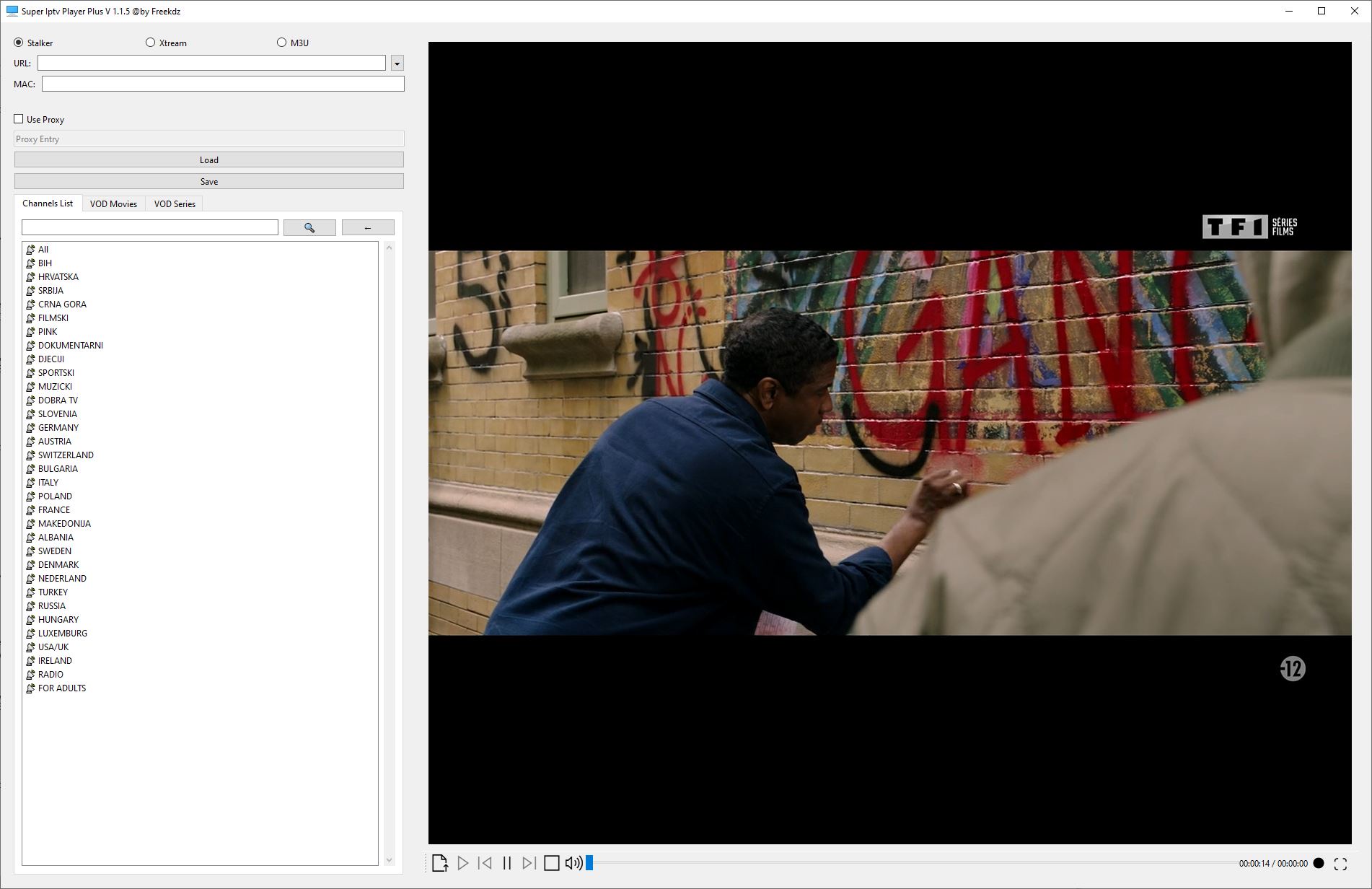The image size is (1372, 889).
Task: Switch to the Channels List tab
Action: pyautogui.click(x=48, y=203)
